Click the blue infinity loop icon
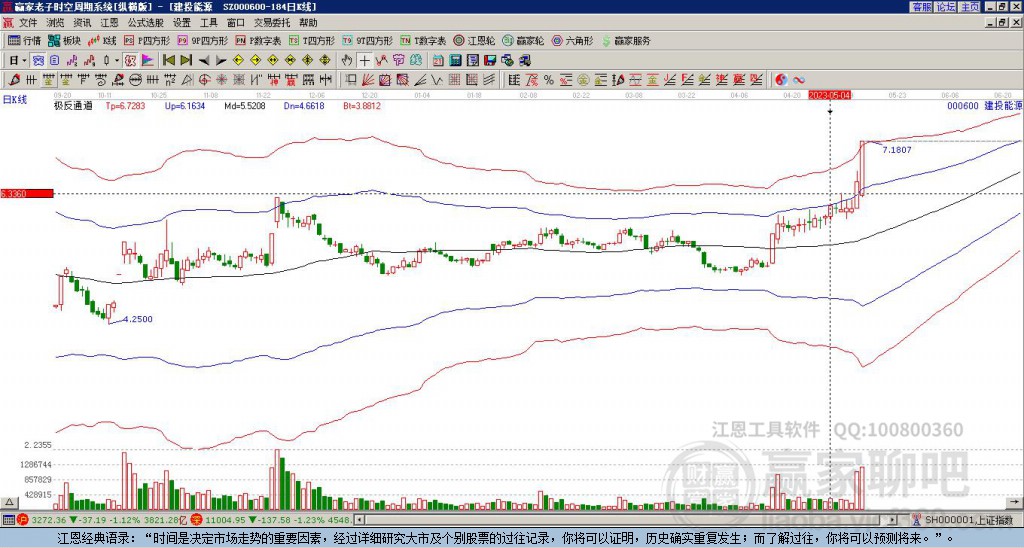1024x548 pixels. coord(799,80)
